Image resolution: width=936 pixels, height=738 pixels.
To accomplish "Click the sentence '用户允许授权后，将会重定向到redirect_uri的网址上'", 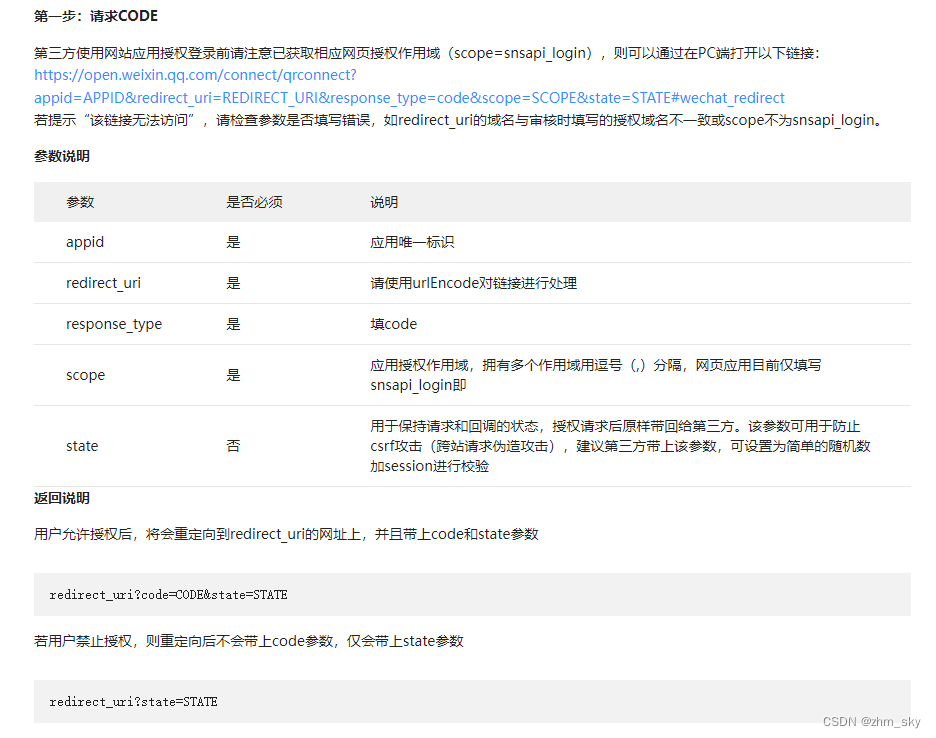I will (x=198, y=534).
